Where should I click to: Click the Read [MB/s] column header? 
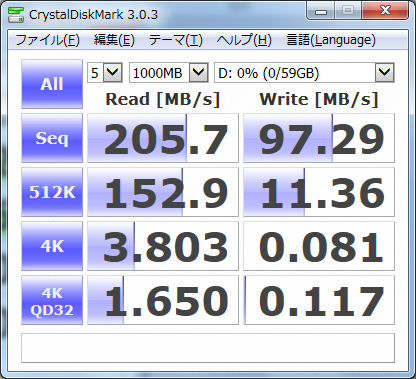coord(163,99)
